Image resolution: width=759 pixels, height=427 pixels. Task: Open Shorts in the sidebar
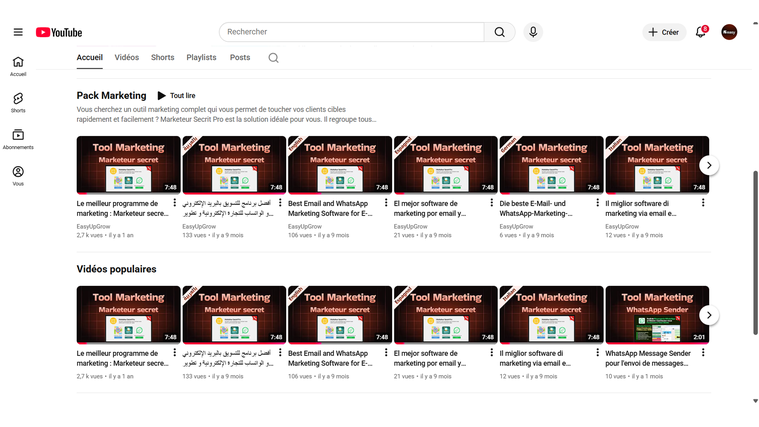coord(18,102)
